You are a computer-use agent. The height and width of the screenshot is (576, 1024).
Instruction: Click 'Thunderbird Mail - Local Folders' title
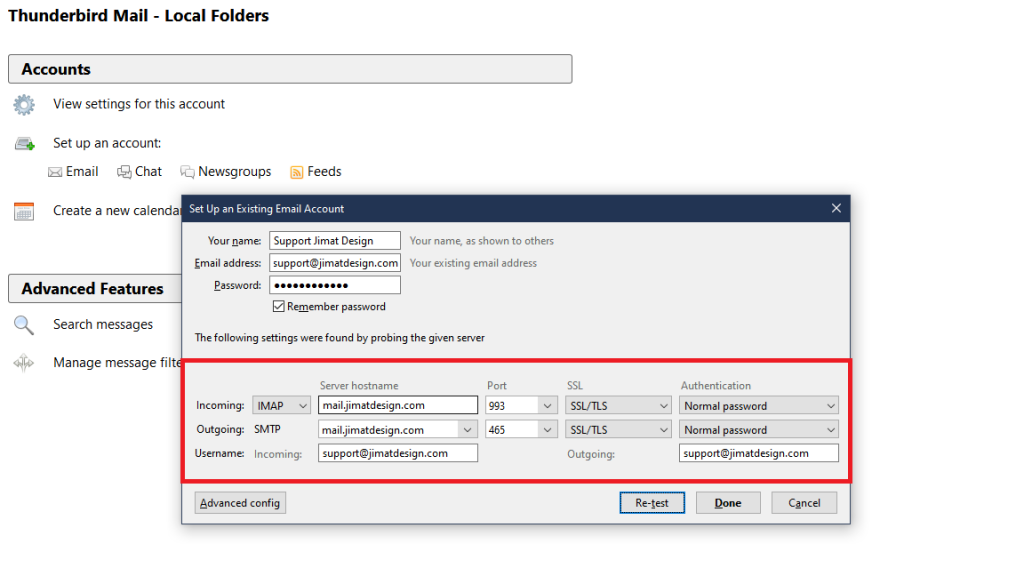coord(138,16)
